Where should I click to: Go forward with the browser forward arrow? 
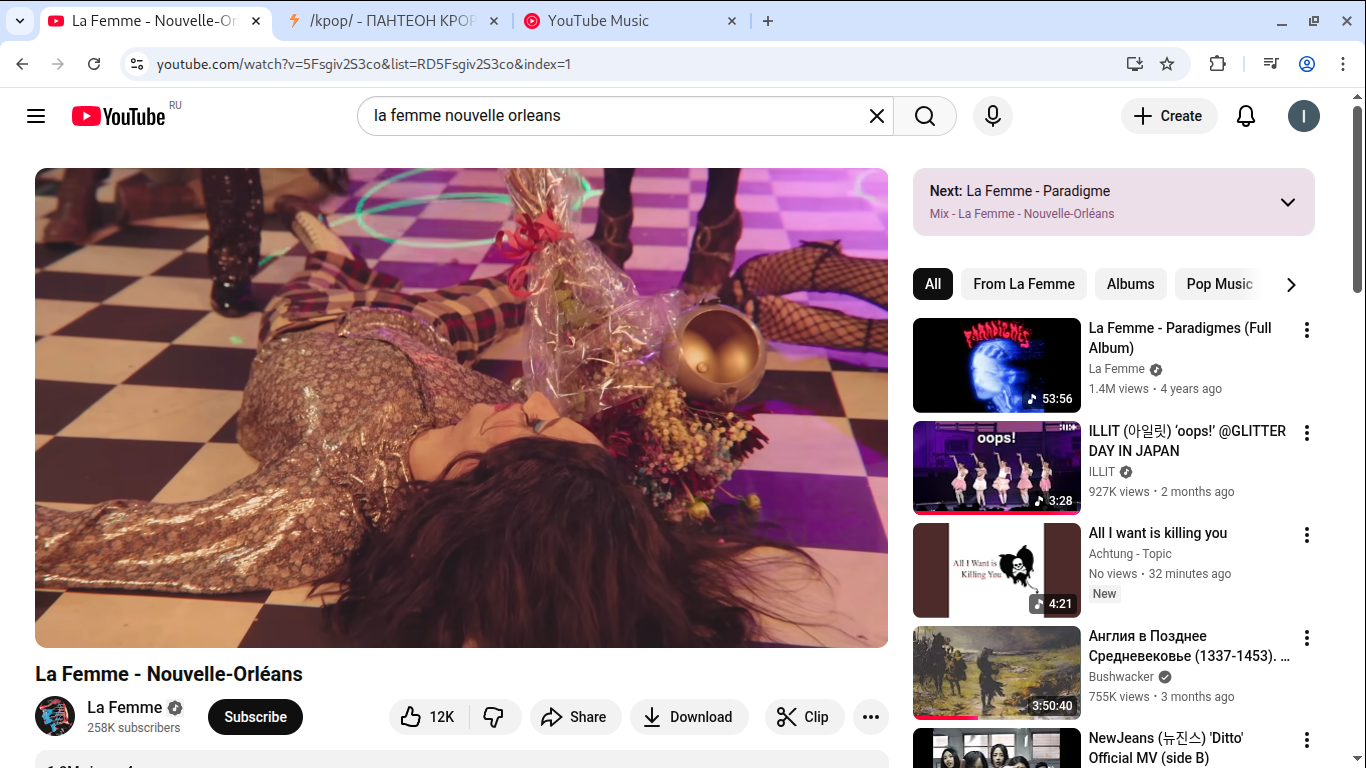(x=58, y=64)
